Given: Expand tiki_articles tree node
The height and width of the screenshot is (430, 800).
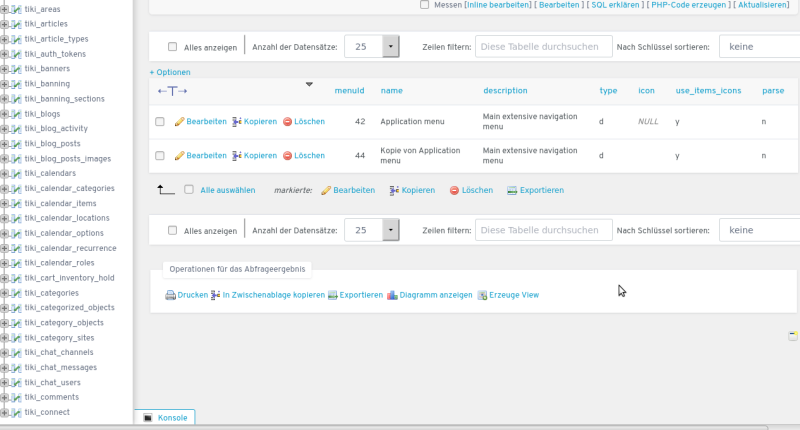Looking at the screenshot, I should tap(5, 24).
